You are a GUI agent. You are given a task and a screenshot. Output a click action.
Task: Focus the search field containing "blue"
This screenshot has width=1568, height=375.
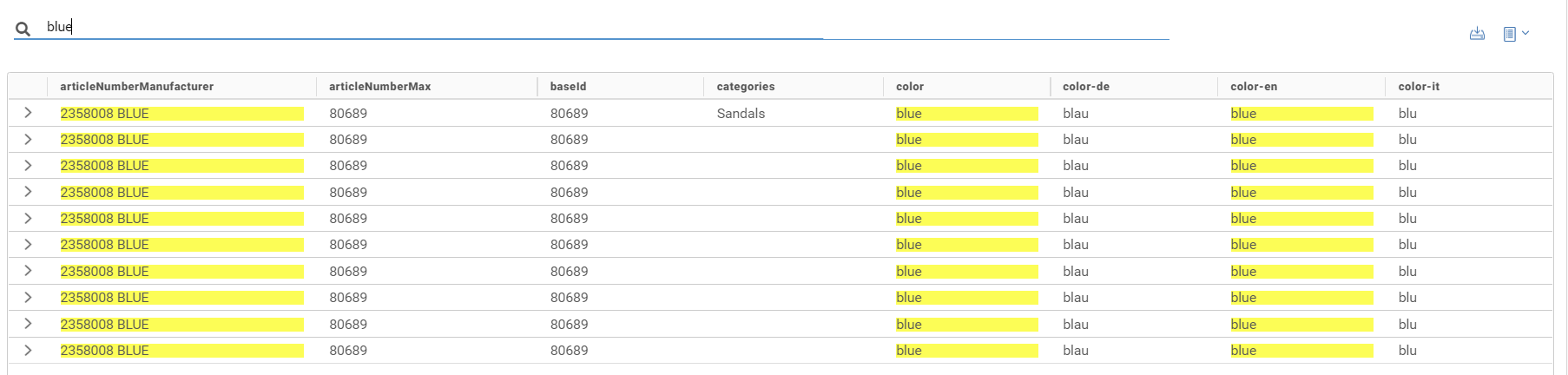coord(434,28)
